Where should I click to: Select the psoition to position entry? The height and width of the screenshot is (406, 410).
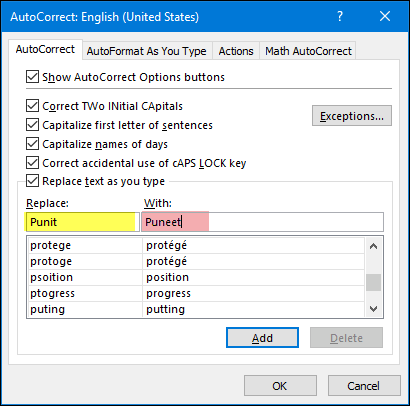coord(197,277)
